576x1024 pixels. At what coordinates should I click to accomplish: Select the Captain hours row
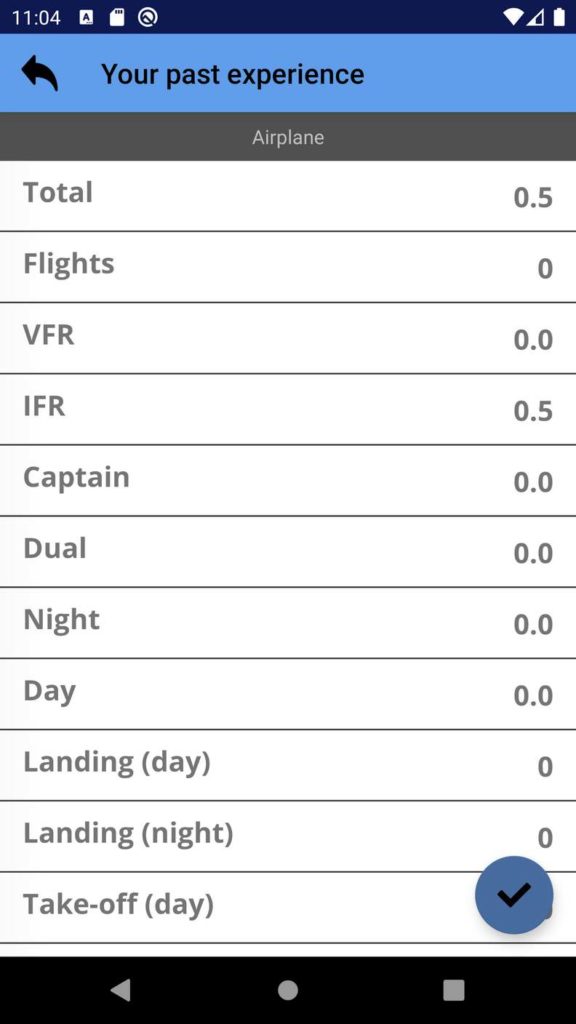288,481
